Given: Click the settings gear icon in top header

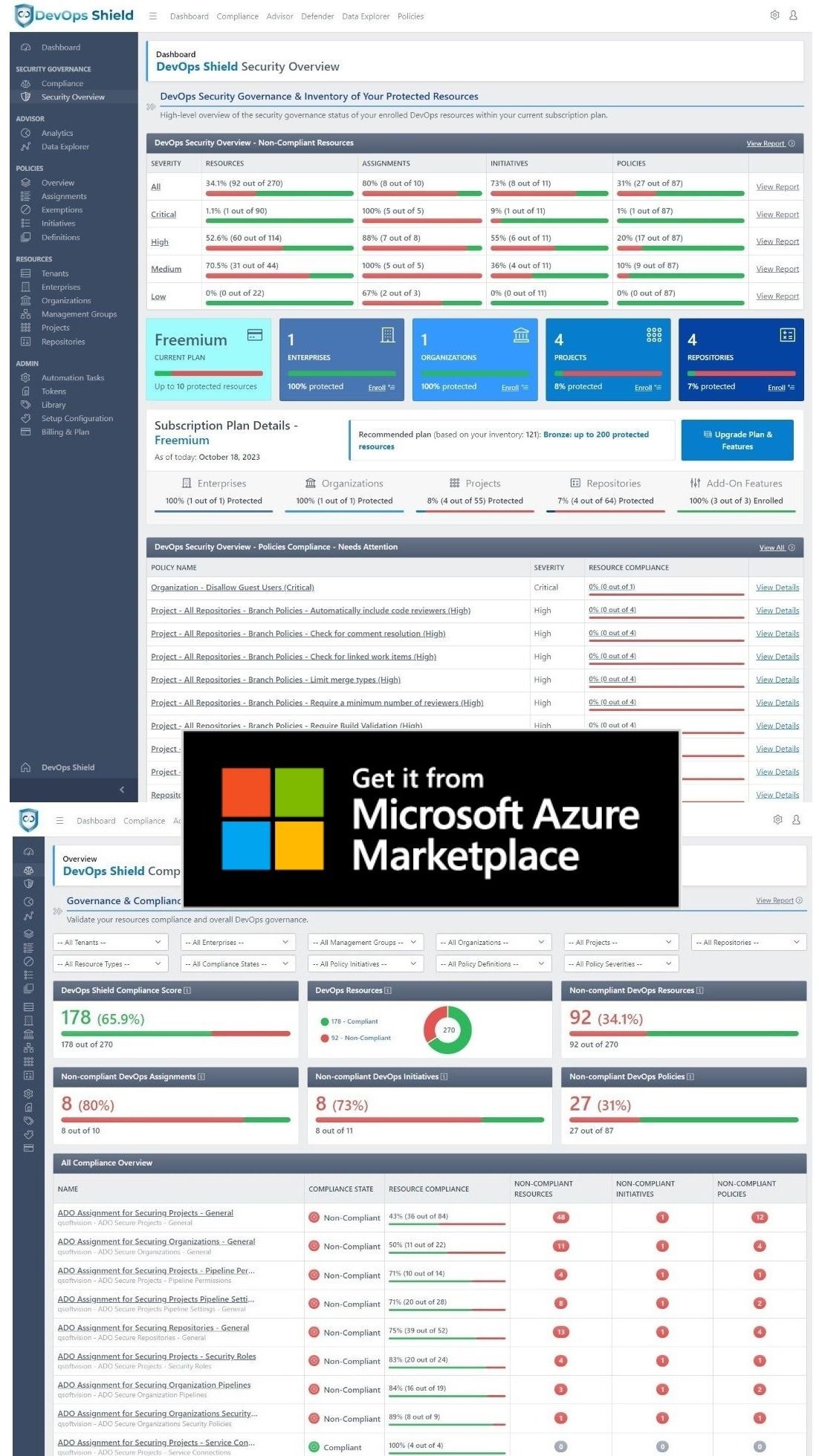Looking at the screenshot, I should 774,16.
